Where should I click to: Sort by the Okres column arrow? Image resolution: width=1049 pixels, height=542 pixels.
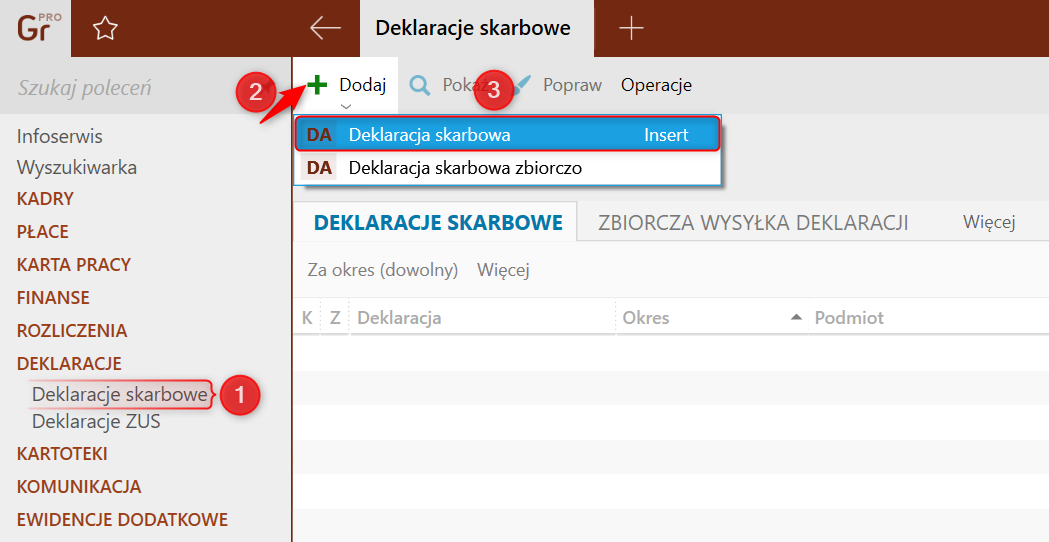click(x=796, y=317)
